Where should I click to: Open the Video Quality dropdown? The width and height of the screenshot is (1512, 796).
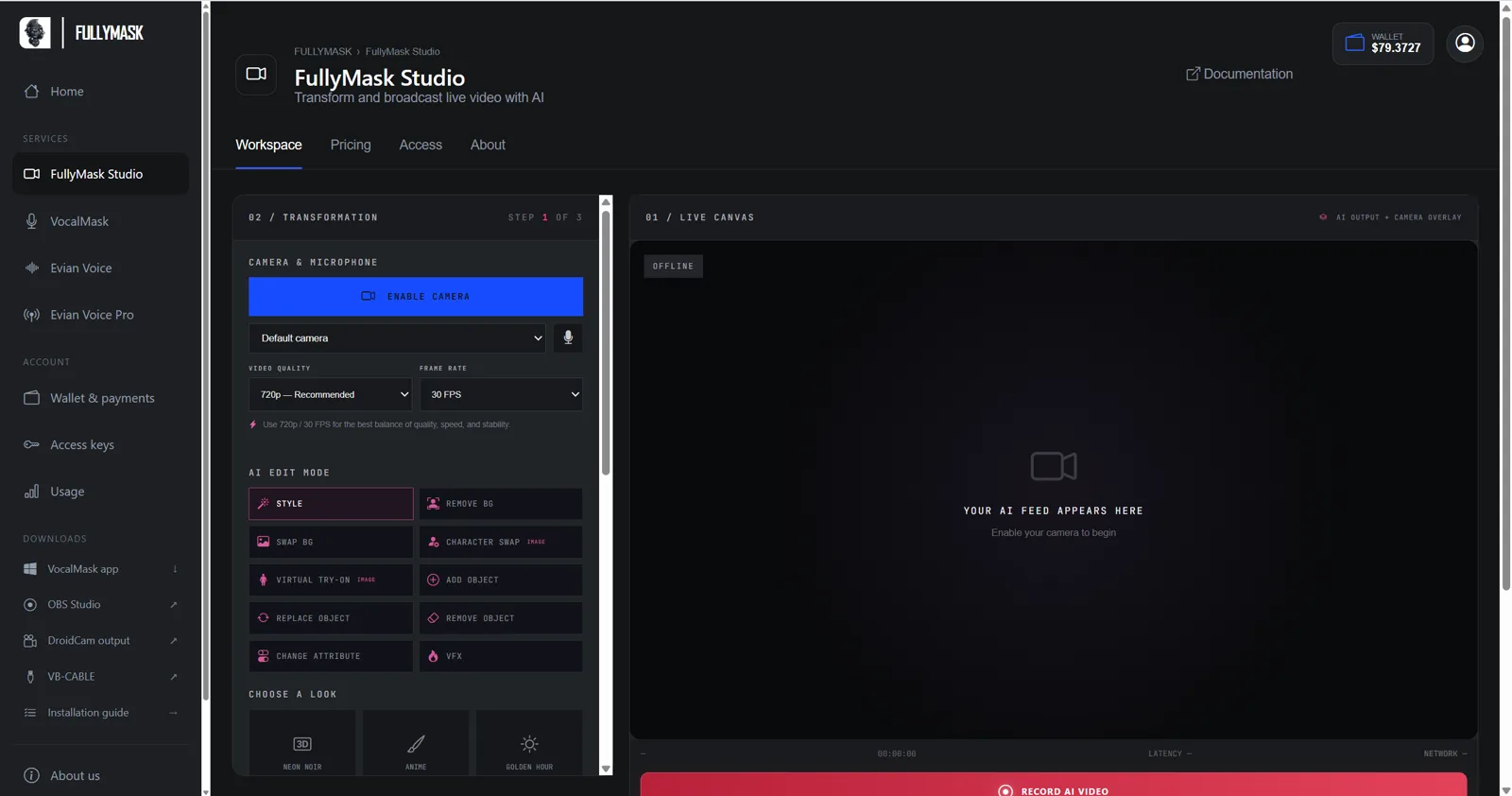[x=331, y=395]
